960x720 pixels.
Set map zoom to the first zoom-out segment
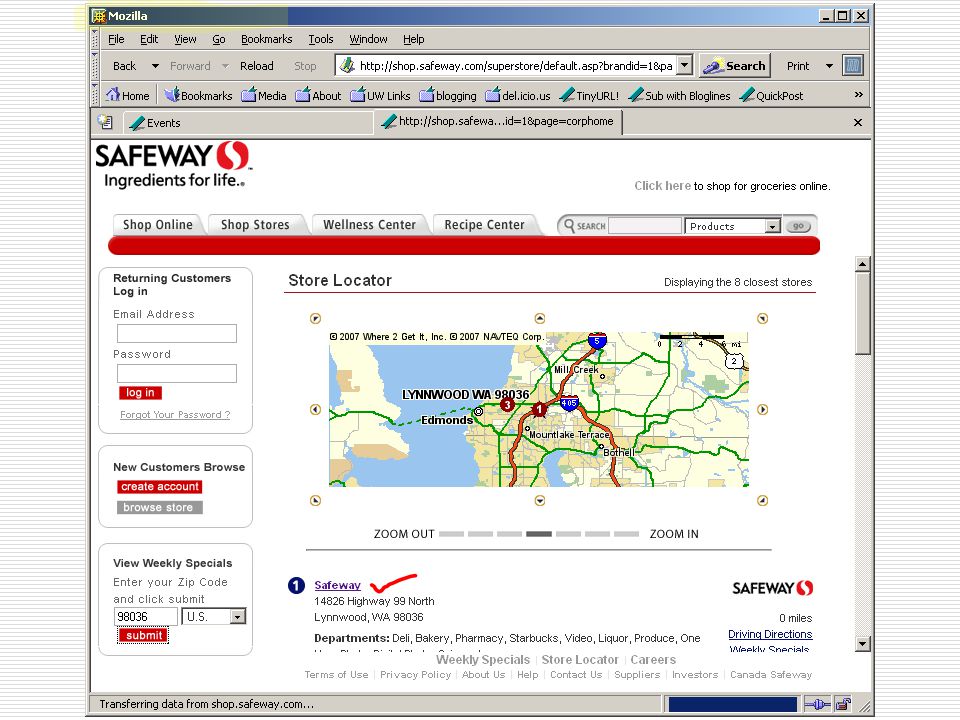click(x=452, y=534)
